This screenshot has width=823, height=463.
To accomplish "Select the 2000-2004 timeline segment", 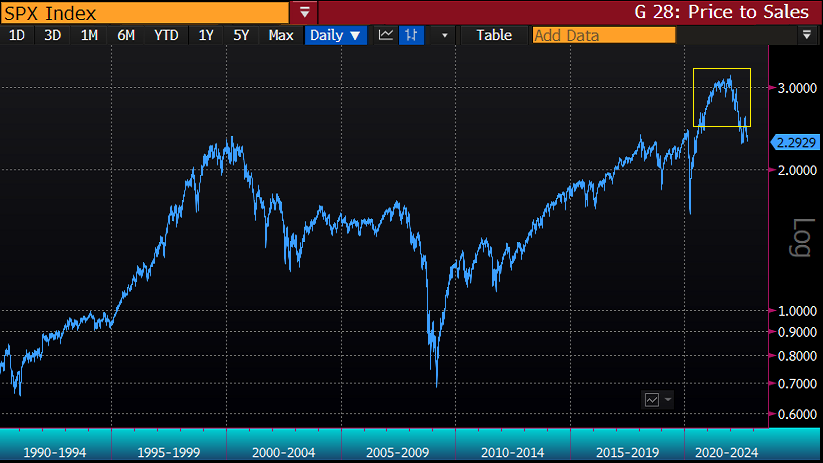I will coord(284,452).
